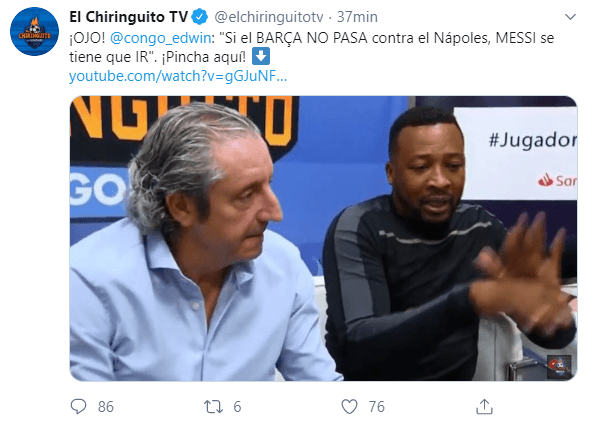The height and width of the screenshot is (425, 593).
Task: Like the tweet with heart icon
Action: point(349,407)
